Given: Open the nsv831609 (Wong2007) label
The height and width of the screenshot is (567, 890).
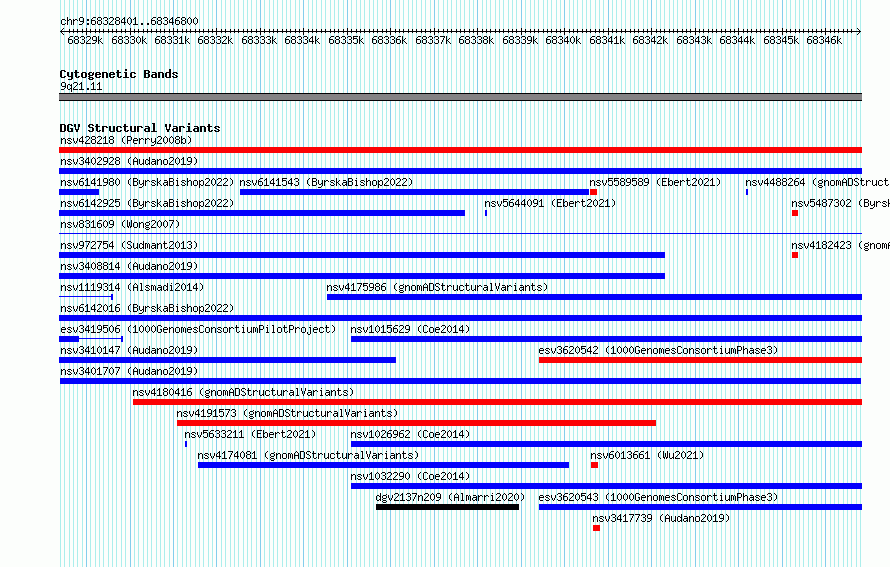Looking at the screenshot, I should (x=120, y=224).
